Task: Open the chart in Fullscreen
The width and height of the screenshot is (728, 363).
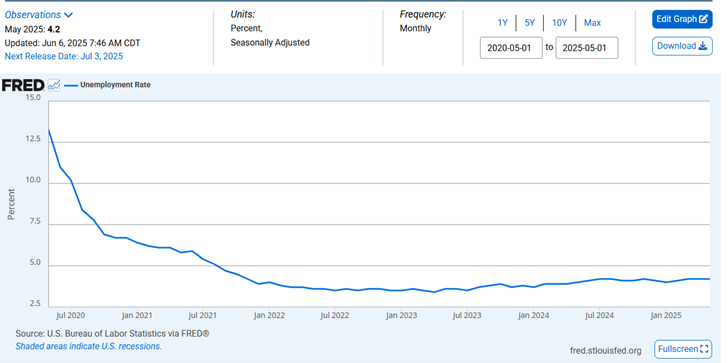Action: pyautogui.click(x=683, y=349)
